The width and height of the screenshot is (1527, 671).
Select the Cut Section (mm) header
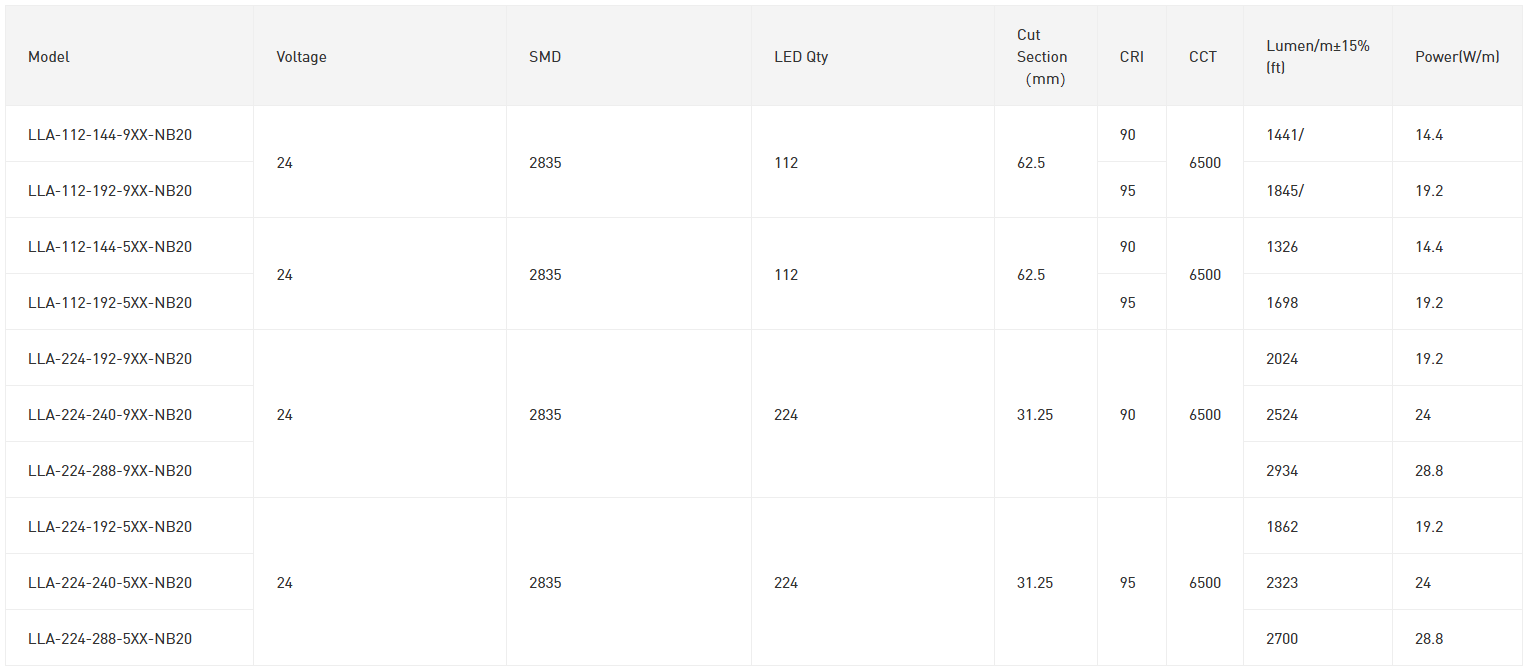(x=1046, y=57)
